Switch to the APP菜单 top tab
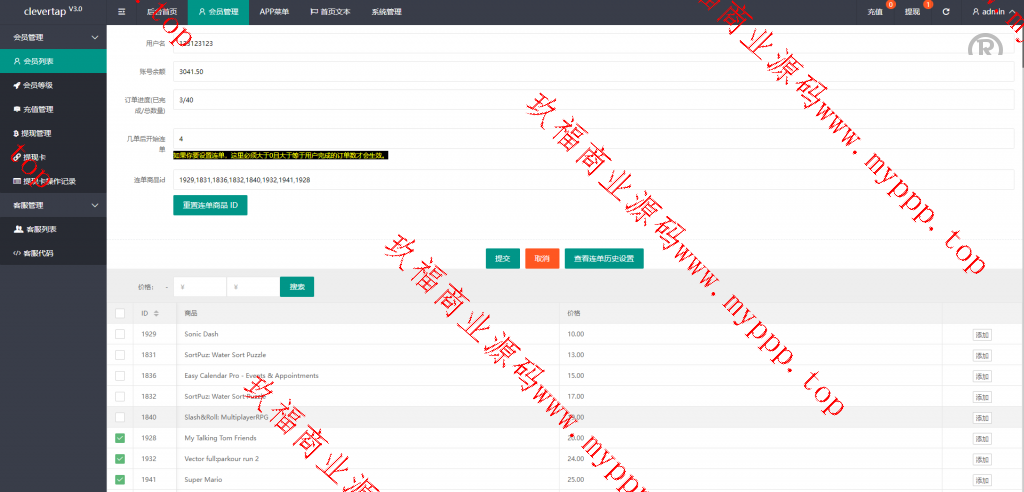Screen dimensions: 1024x492 tap(274, 12)
